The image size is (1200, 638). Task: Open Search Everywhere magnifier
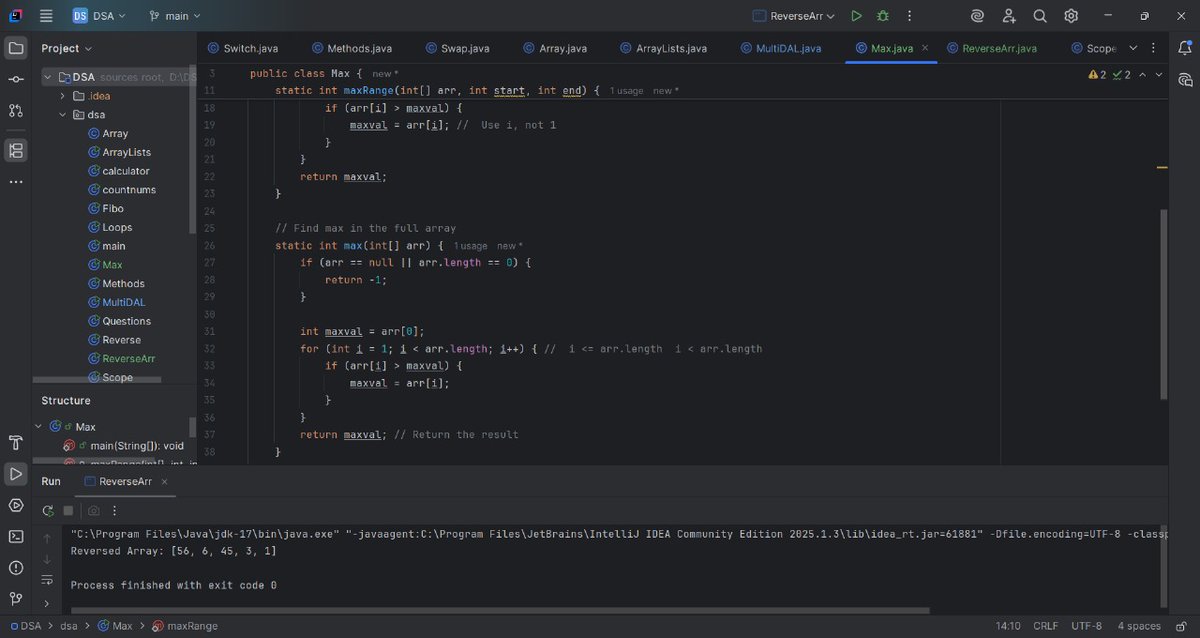tap(1040, 16)
